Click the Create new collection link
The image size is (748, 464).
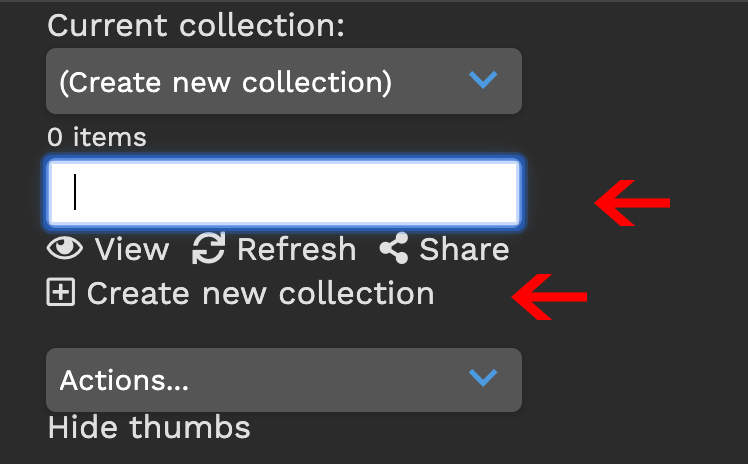pos(240,293)
